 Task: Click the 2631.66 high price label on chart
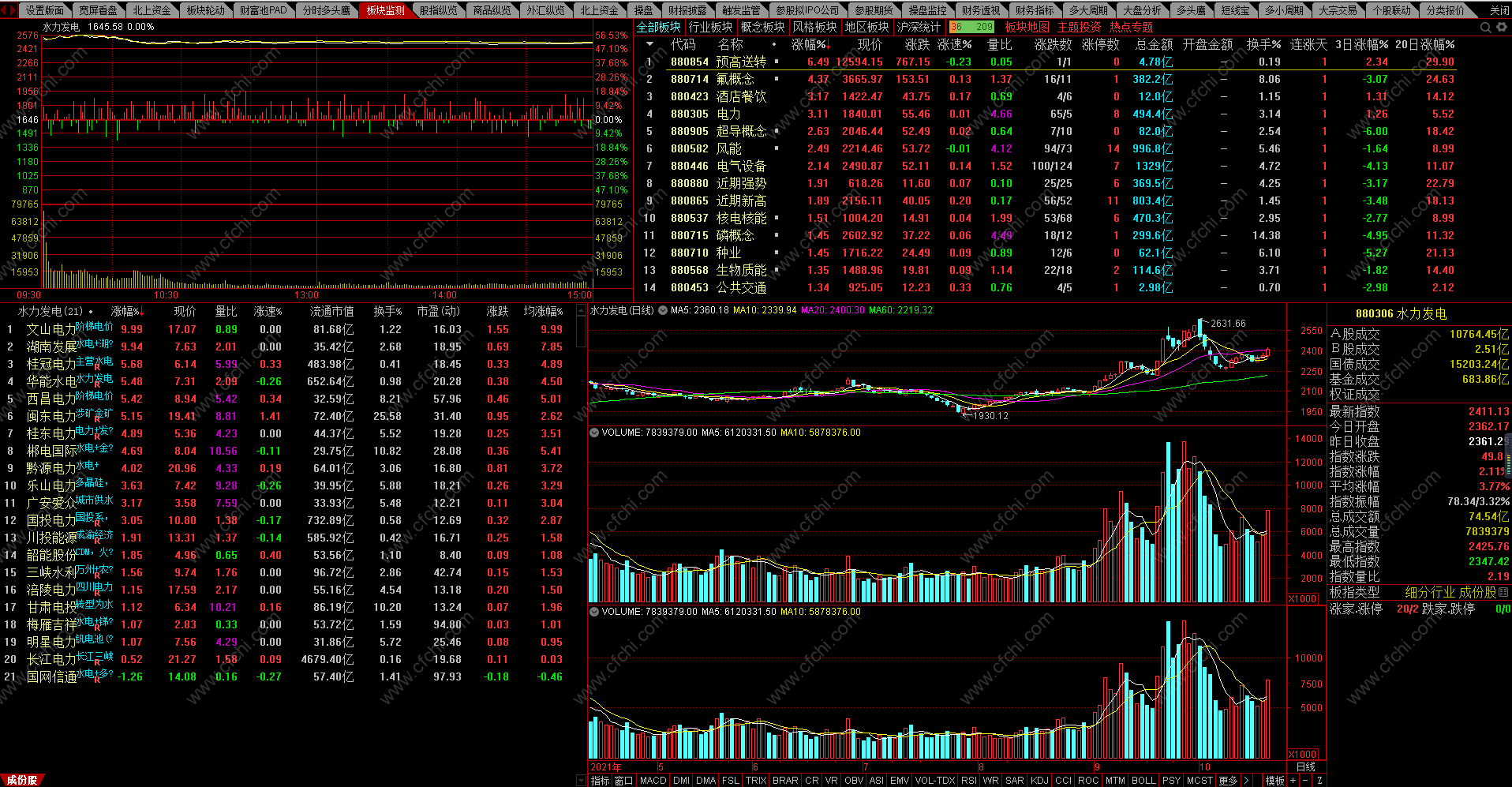(1229, 324)
